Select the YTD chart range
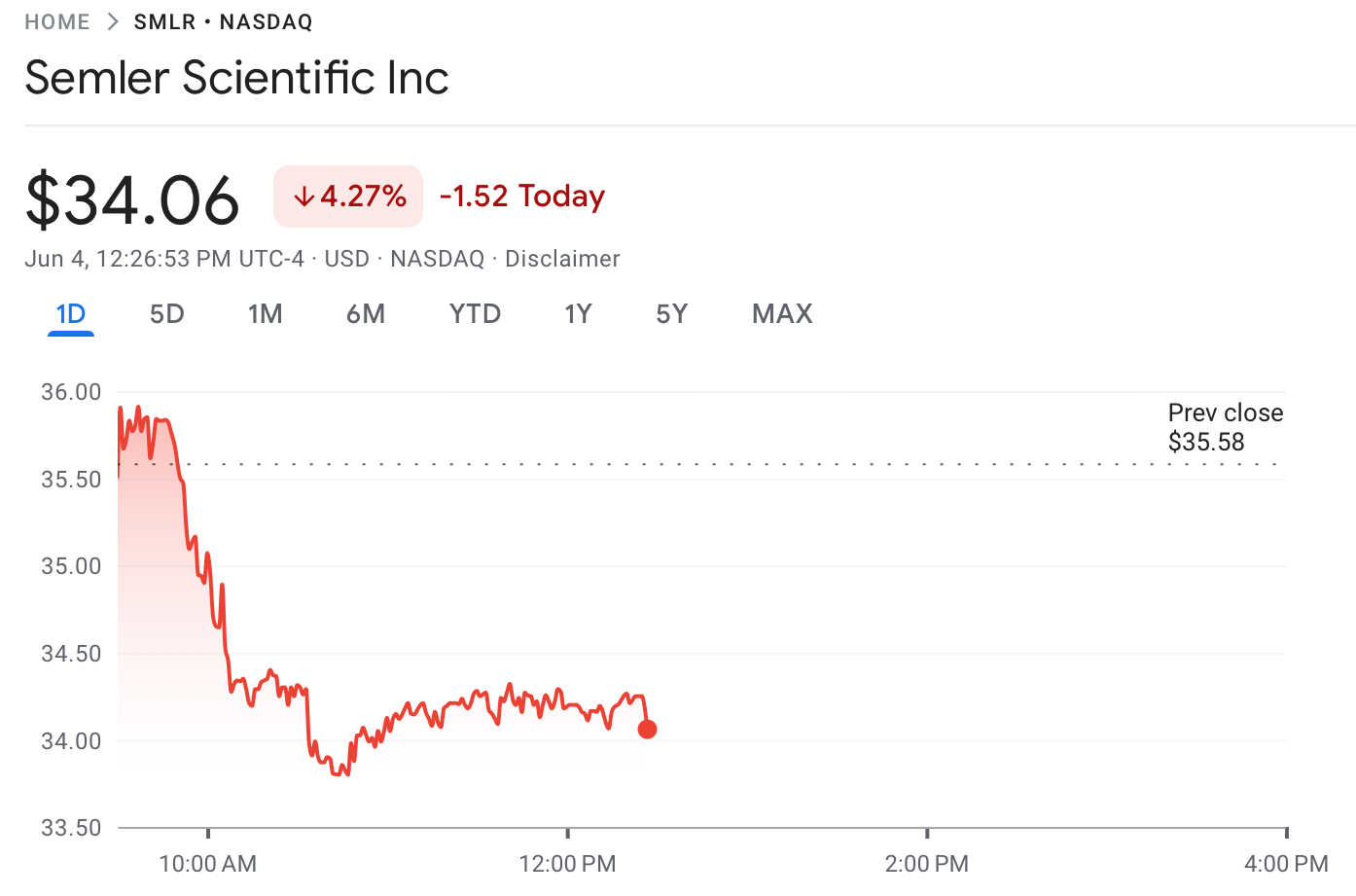Viewport: 1356px width, 896px height. point(475,314)
